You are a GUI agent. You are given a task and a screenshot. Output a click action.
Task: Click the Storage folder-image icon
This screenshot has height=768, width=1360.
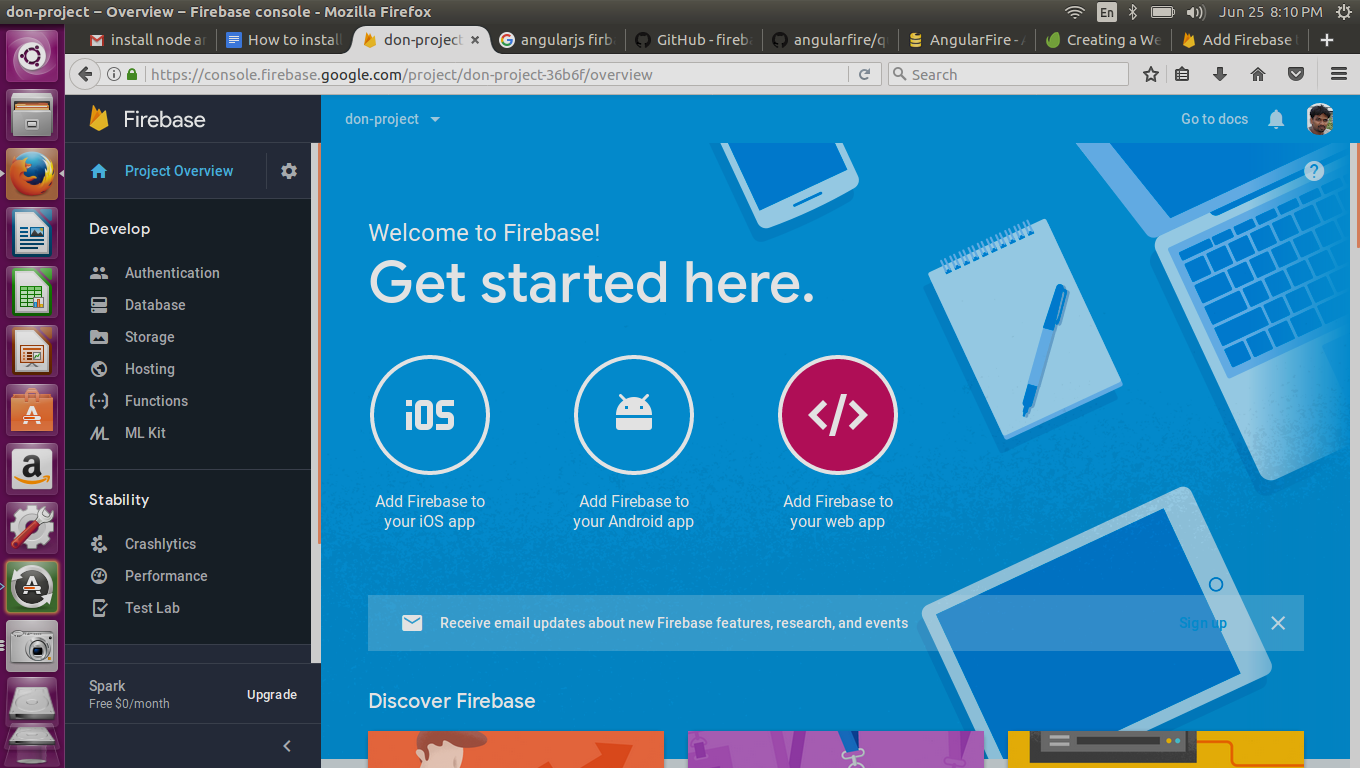pyautogui.click(x=99, y=337)
